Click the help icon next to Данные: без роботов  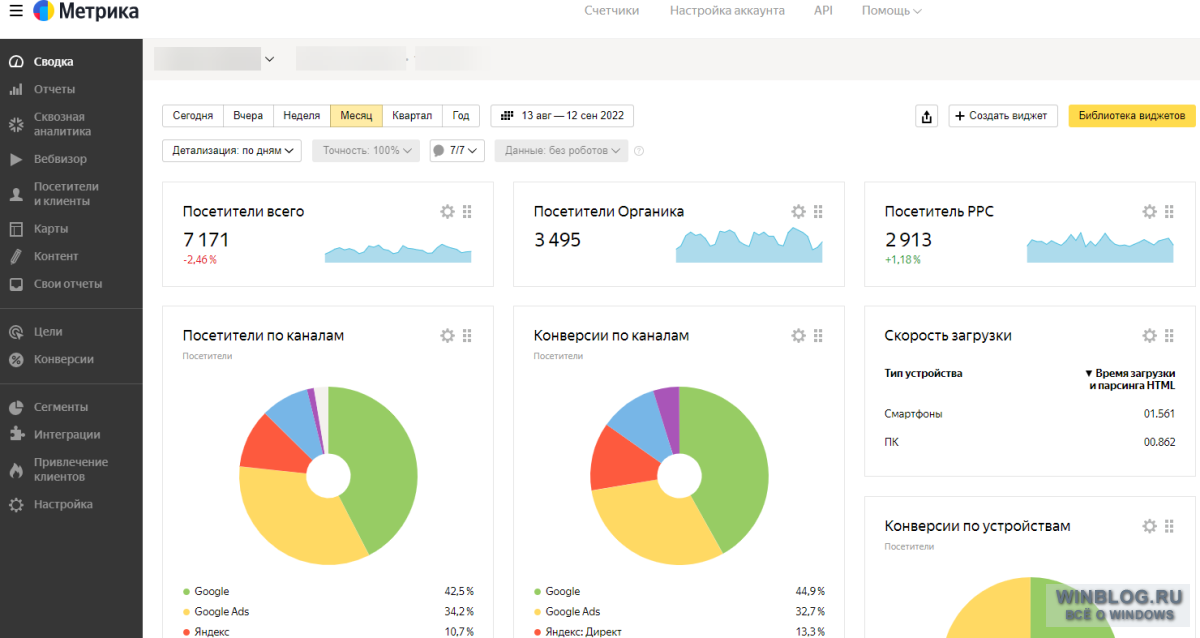[639, 151]
